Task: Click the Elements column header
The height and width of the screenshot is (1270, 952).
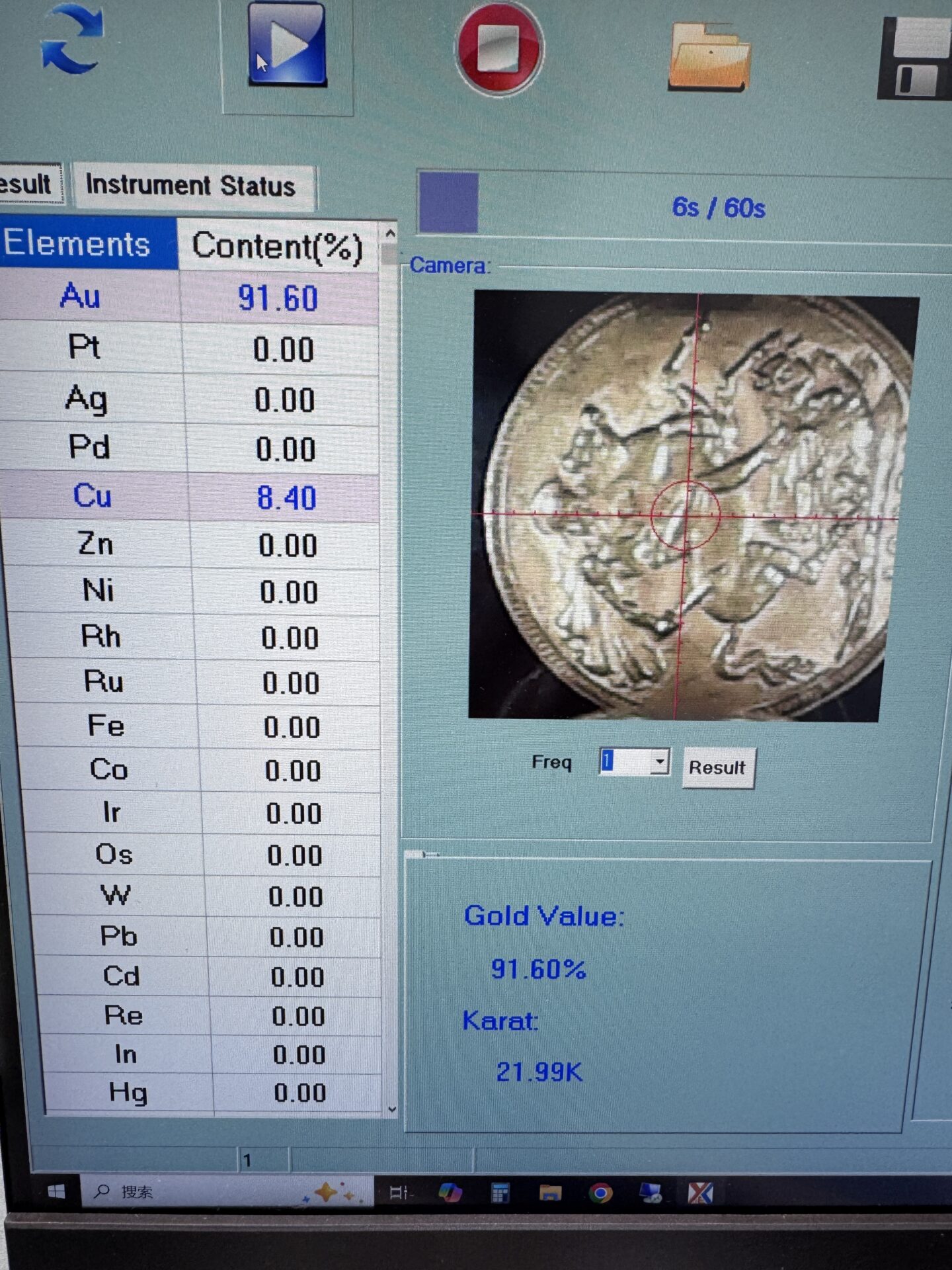Action: pos(78,243)
